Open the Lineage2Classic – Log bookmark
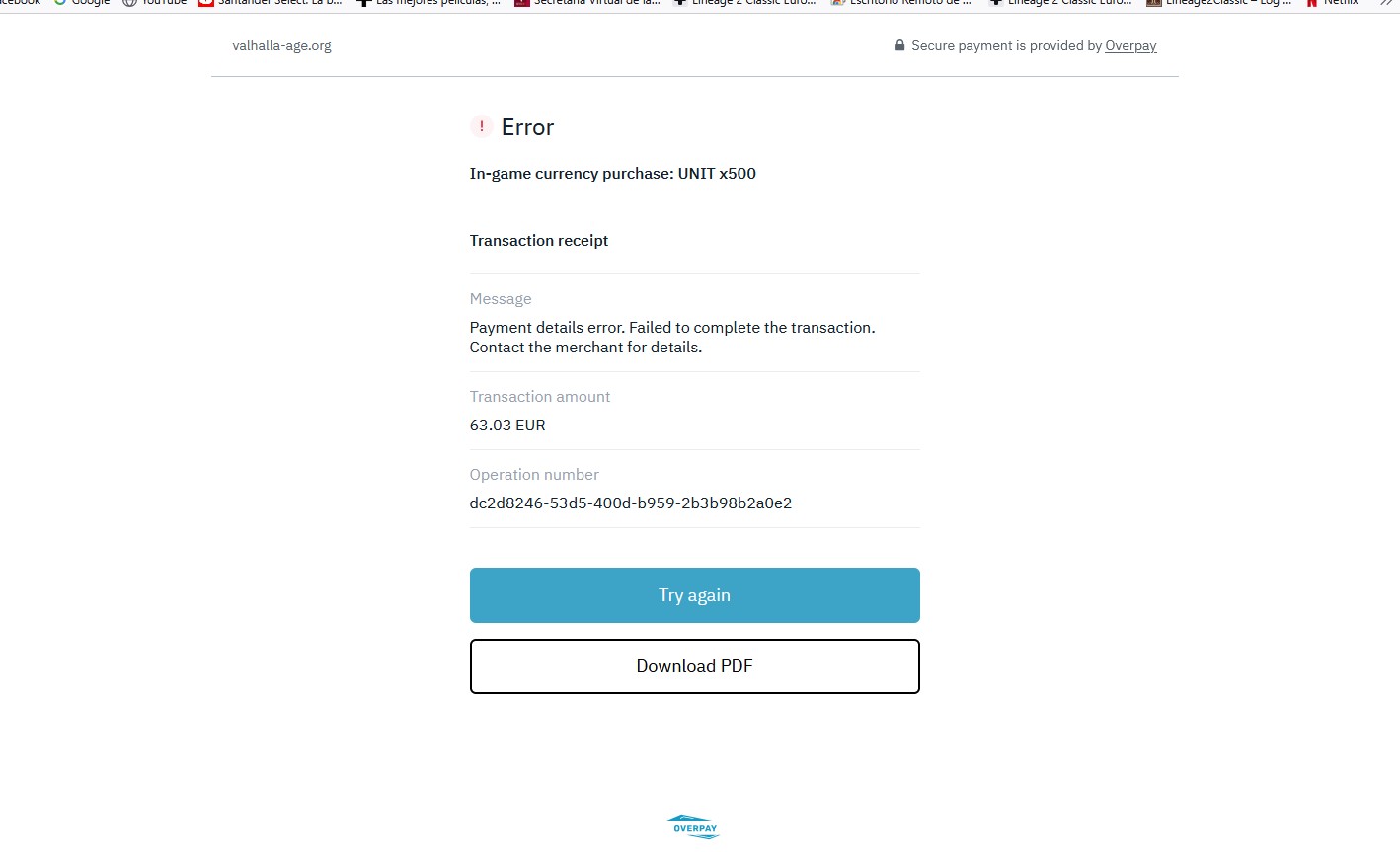The height and width of the screenshot is (852, 1400). tap(1218, 3)
